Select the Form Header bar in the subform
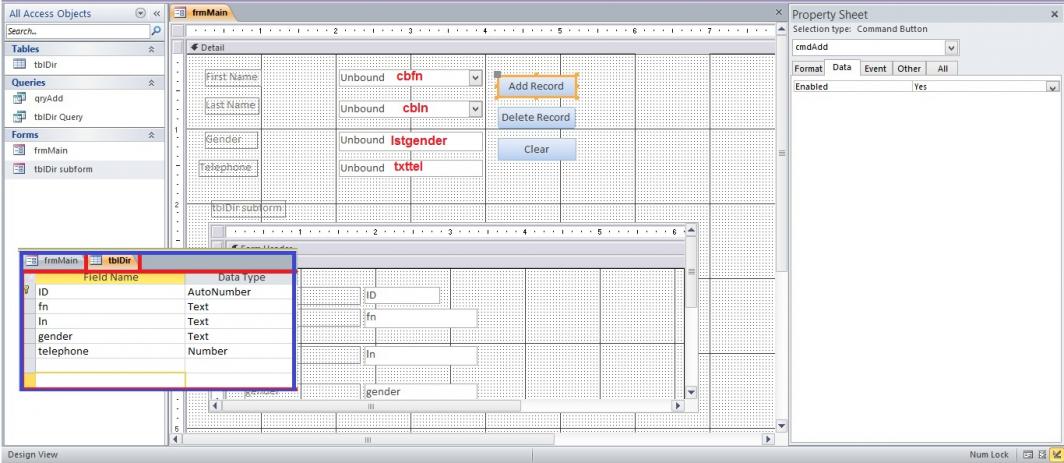This screenshot has width=1064, height=463. (x=455, y=248)
